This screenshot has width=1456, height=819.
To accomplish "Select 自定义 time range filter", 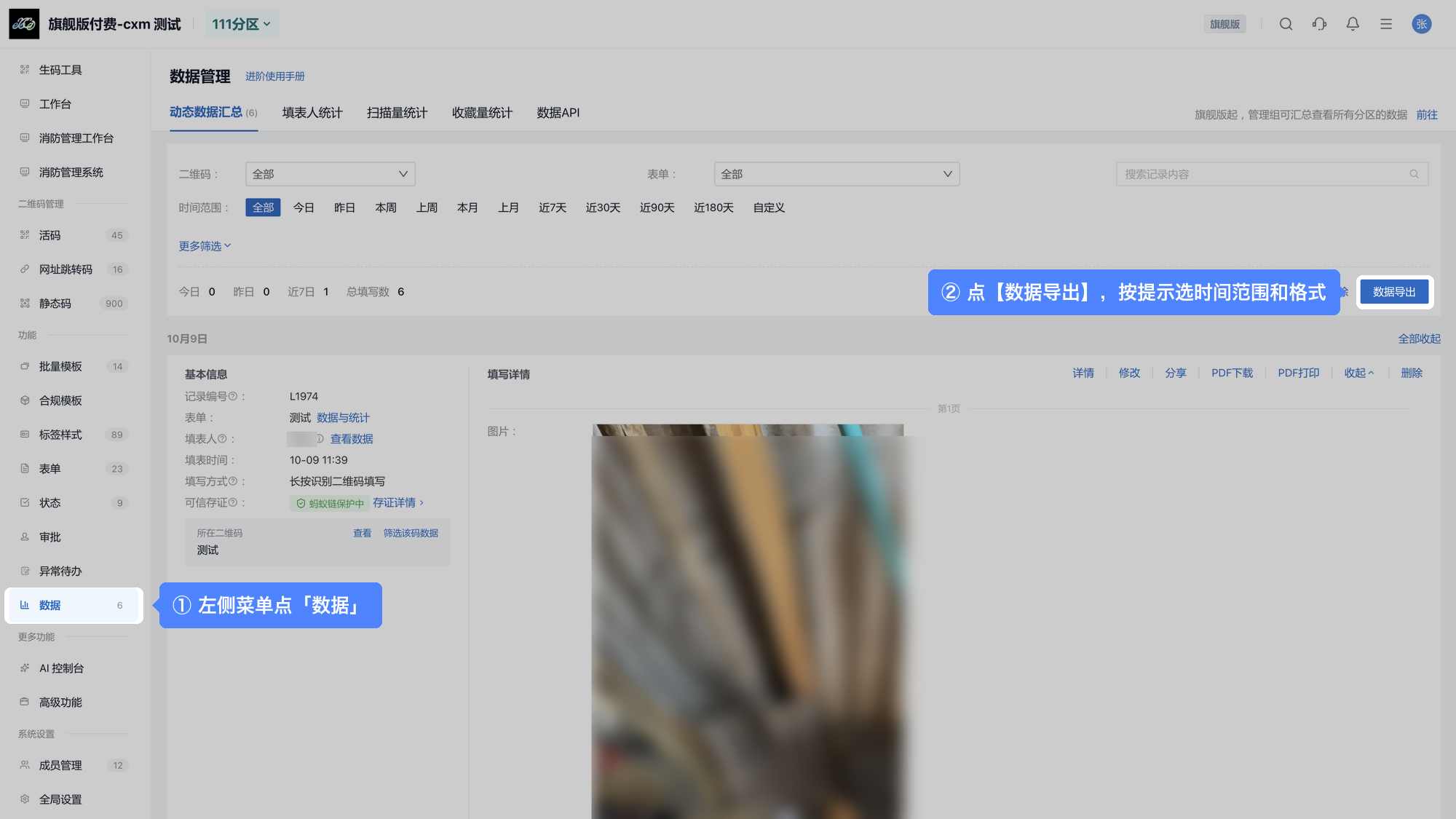I will (x=769, y=207).
